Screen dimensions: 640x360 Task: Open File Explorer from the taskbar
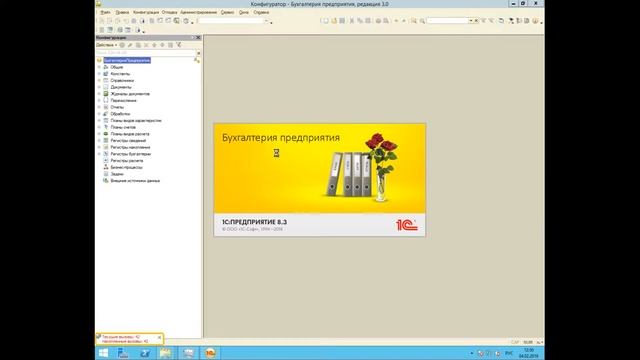click(x=166, y=353)
